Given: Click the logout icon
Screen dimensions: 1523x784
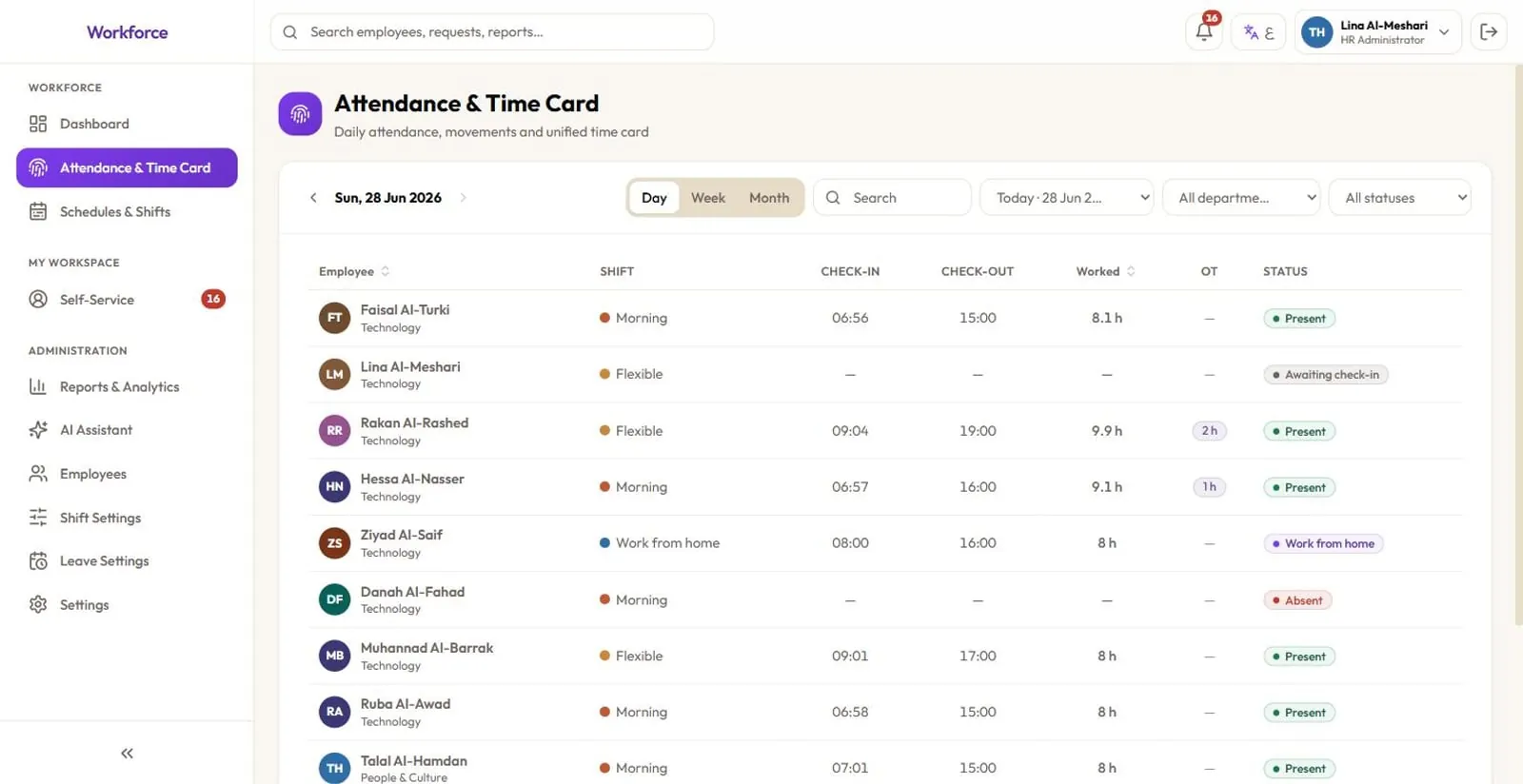Looking at the screenshot, I should tap(1489, 31).
